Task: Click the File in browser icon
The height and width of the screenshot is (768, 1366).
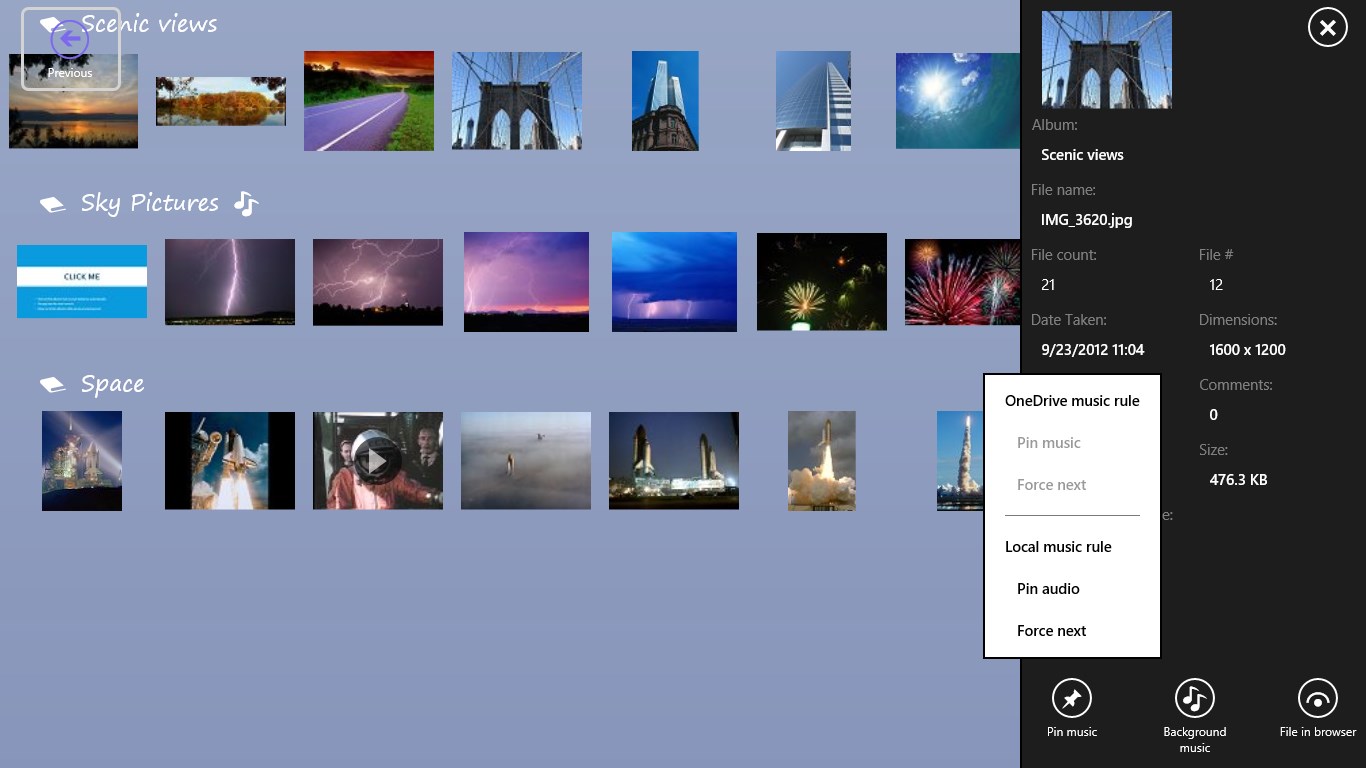Action: [x=1317, y=699]
